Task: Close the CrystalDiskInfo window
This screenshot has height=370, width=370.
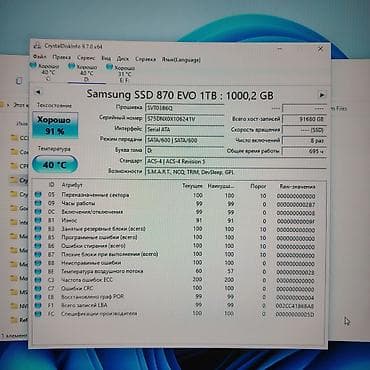Action: (320, 49)
